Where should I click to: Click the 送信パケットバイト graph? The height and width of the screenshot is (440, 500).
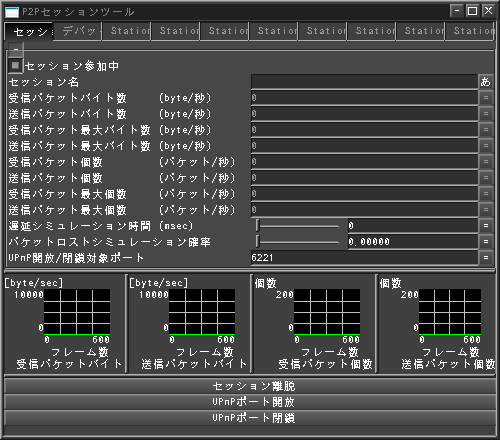point(202,312)
